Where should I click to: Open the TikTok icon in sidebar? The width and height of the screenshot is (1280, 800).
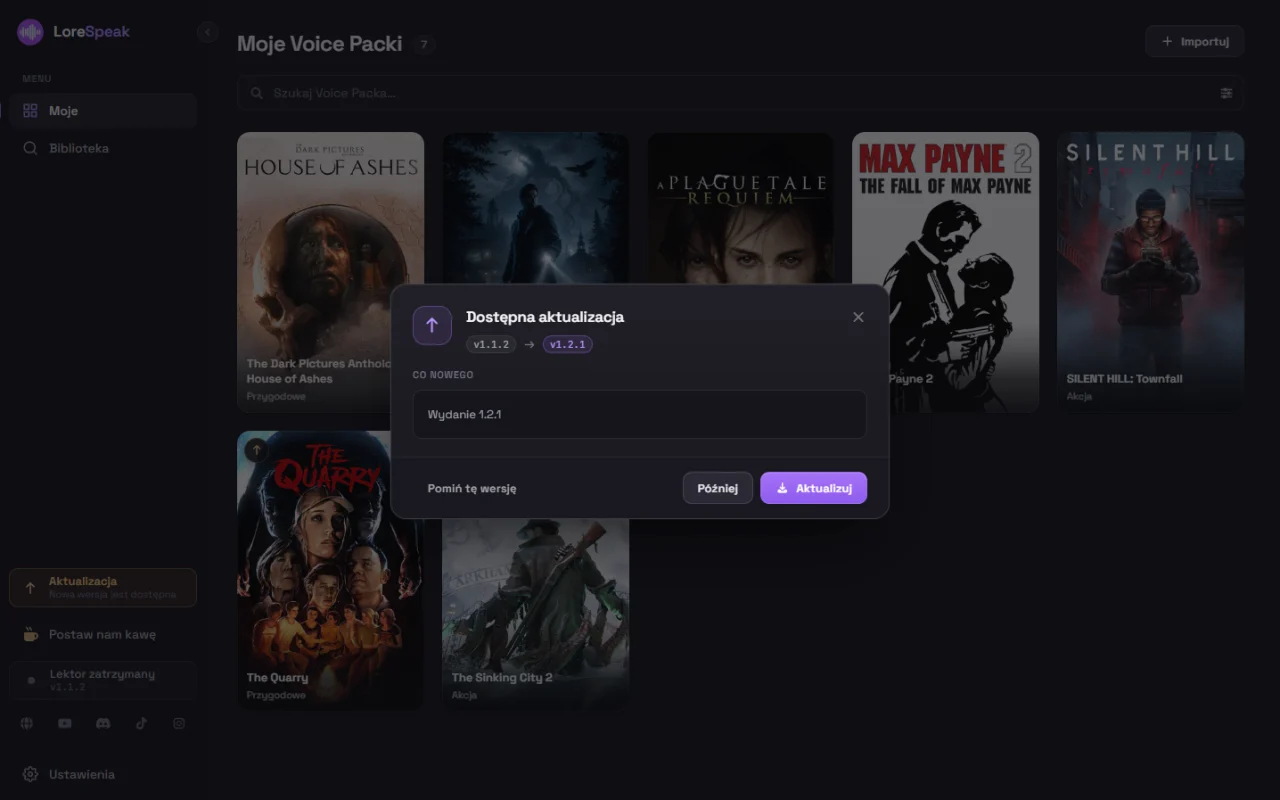pos(141,724)
